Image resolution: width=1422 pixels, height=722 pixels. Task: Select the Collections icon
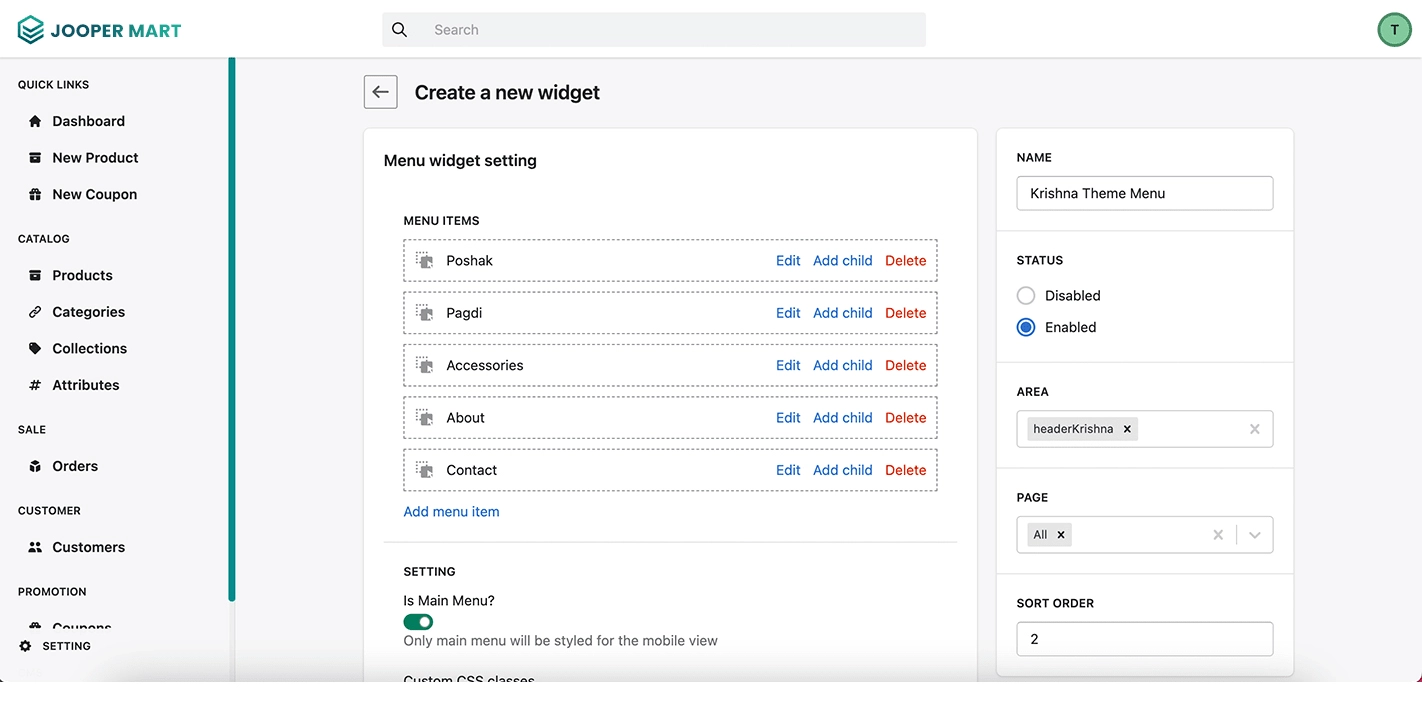coord(35,348)
